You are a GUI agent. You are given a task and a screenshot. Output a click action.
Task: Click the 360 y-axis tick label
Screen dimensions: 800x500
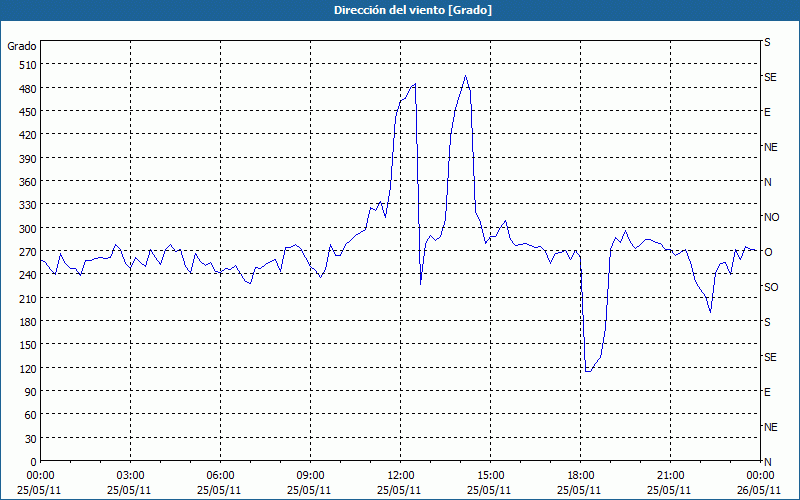[x=28, y=182]
